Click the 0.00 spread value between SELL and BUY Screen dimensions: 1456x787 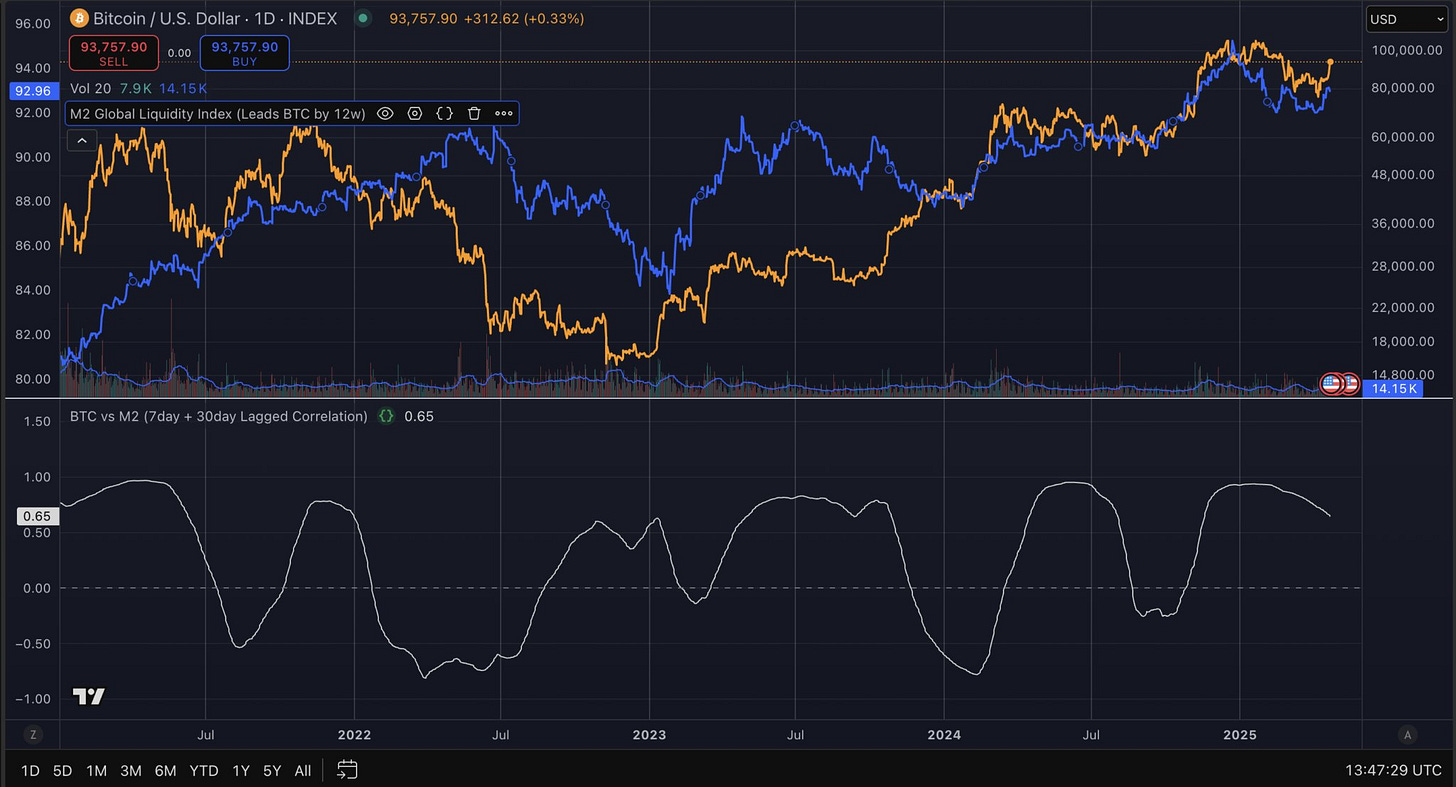[x=179, y=53]
